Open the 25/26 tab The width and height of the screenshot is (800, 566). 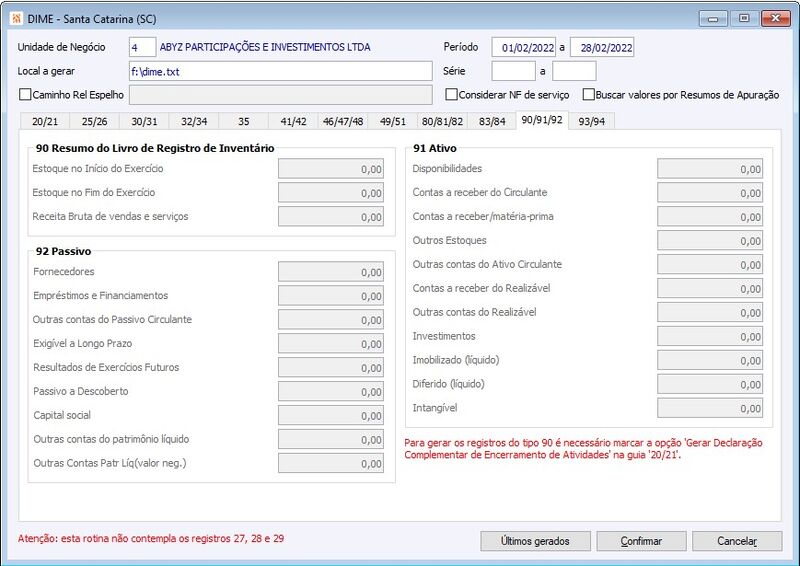pyautogui.click(x=94, y=121)
